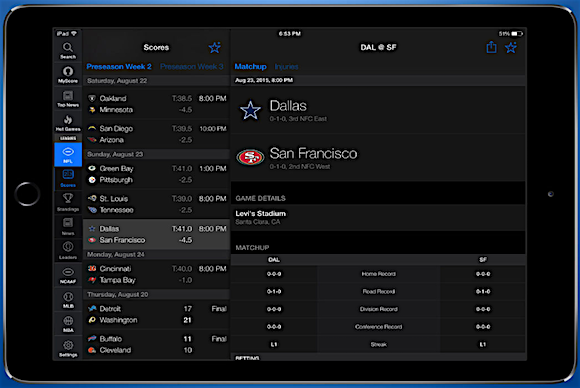Image resolution: width=580 pixels, height=388 pixels.
Task: Select the Injuries tab
Action: (286, 67)
